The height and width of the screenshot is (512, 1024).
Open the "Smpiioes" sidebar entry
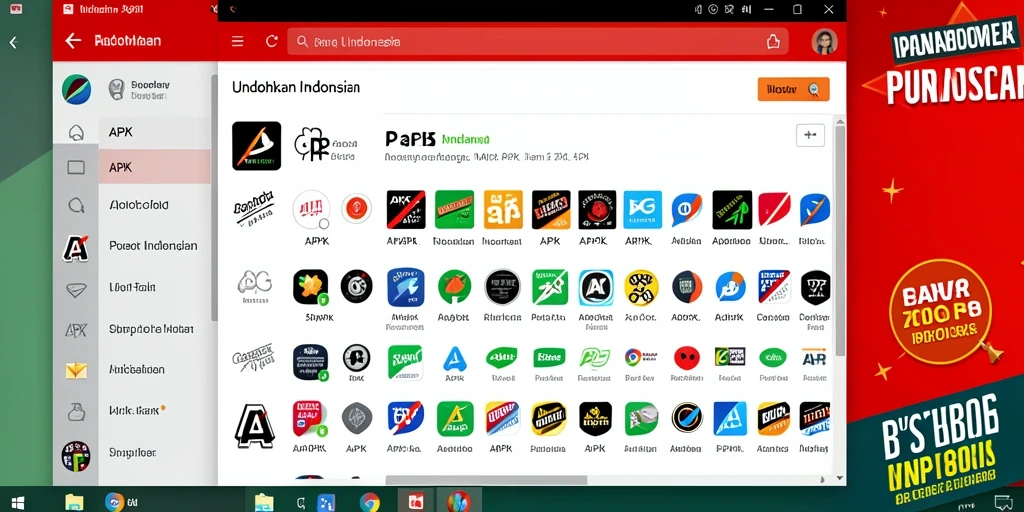coord(133,452)
